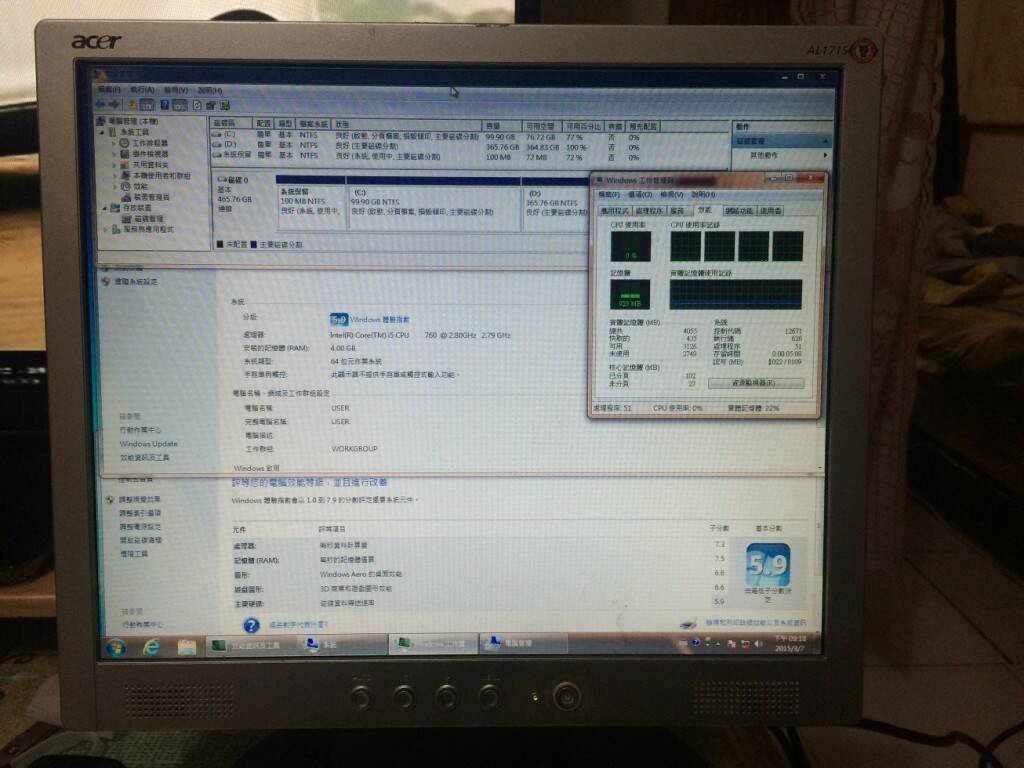This screenshot has height=768, width=1024.
Task: Switch to the 處理程序 tab in Task Manager
Action: tap(649, 211)
